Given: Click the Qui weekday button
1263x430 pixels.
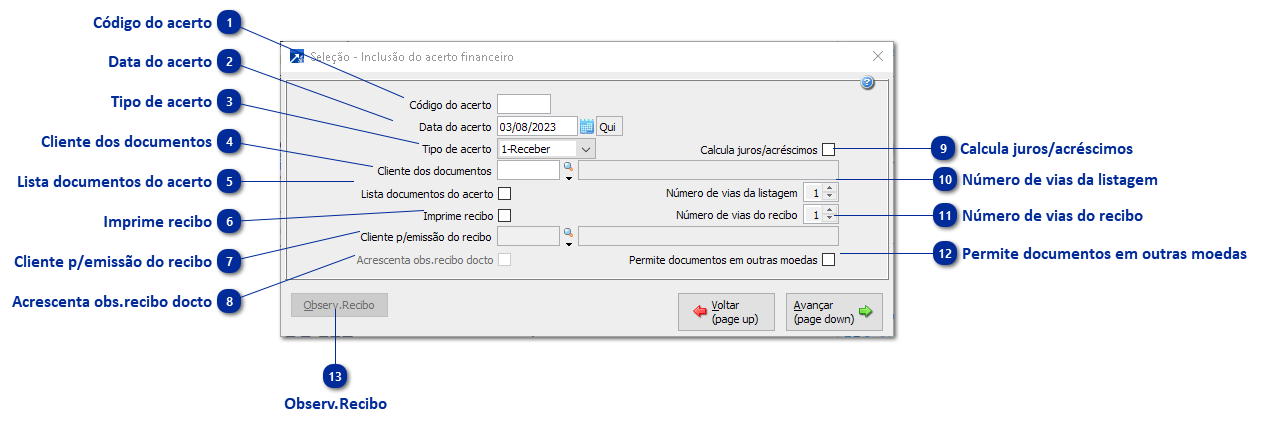Looking at the screenshot, I should coord(608,127).
